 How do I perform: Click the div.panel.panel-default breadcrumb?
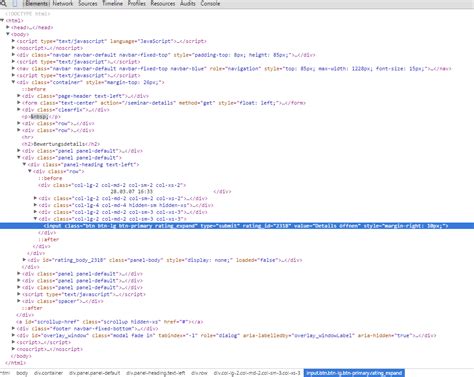coord(95,373)
